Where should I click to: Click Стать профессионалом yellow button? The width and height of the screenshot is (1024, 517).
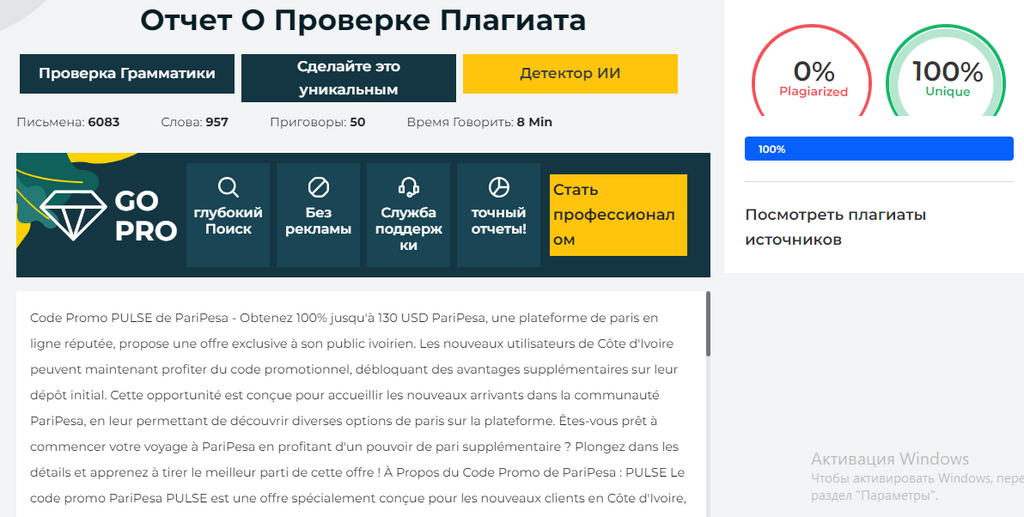pos(618,215)
